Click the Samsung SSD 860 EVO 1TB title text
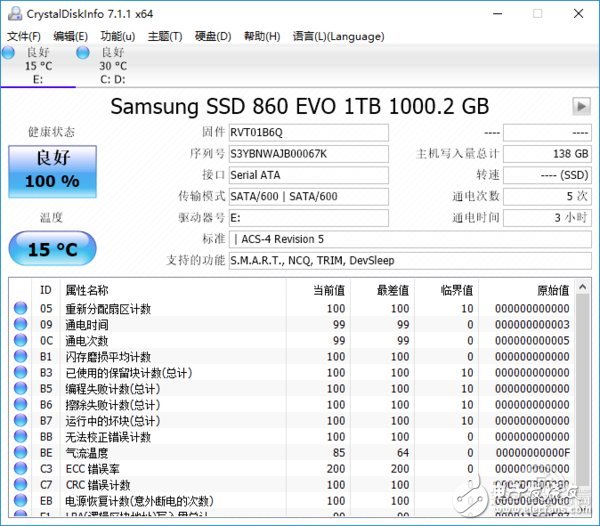Image resolution: width=600 pixels, height=526 pixels. 300,106
